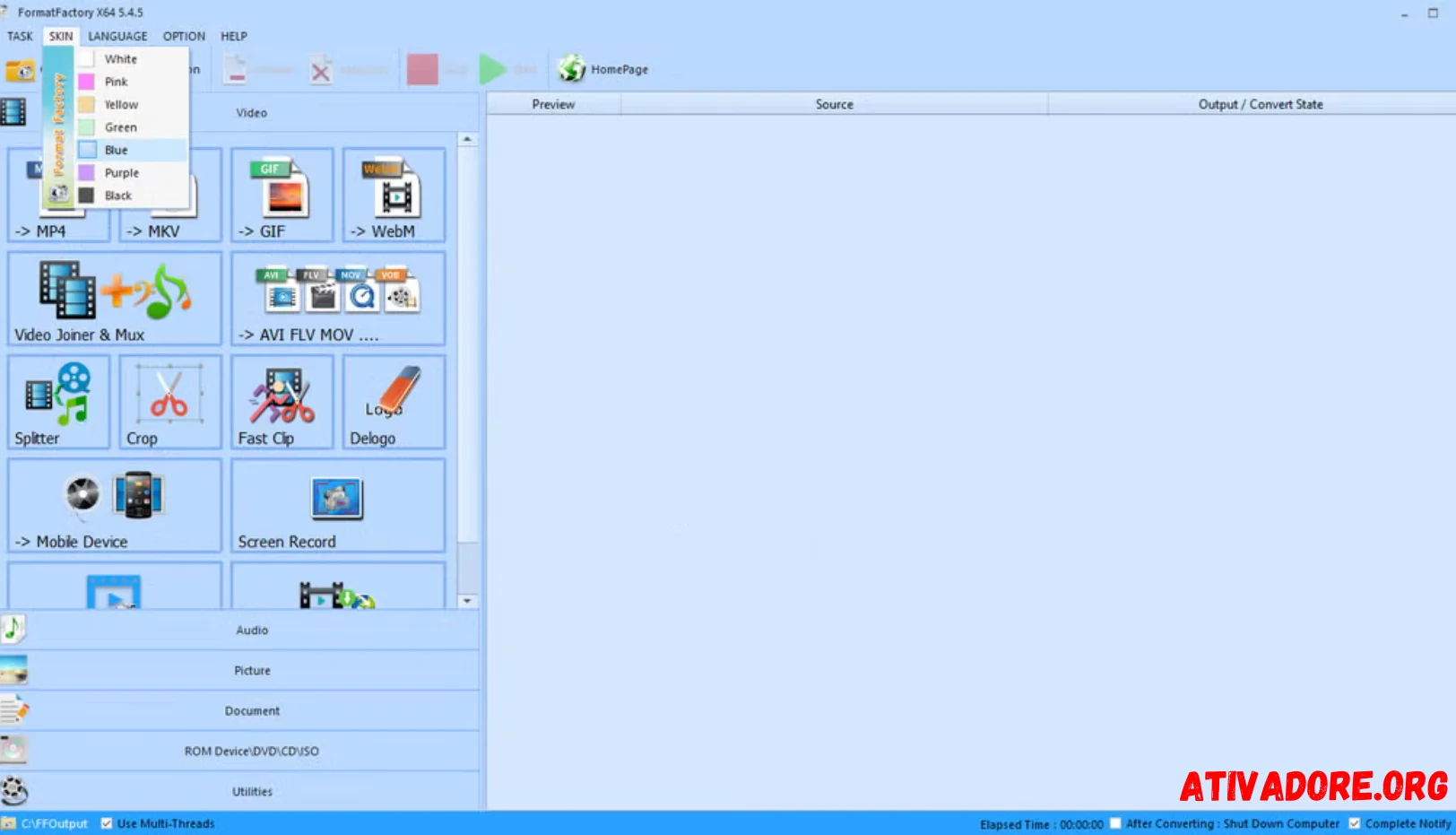Click the HomePage globe icon

click(x=572, y=68)
